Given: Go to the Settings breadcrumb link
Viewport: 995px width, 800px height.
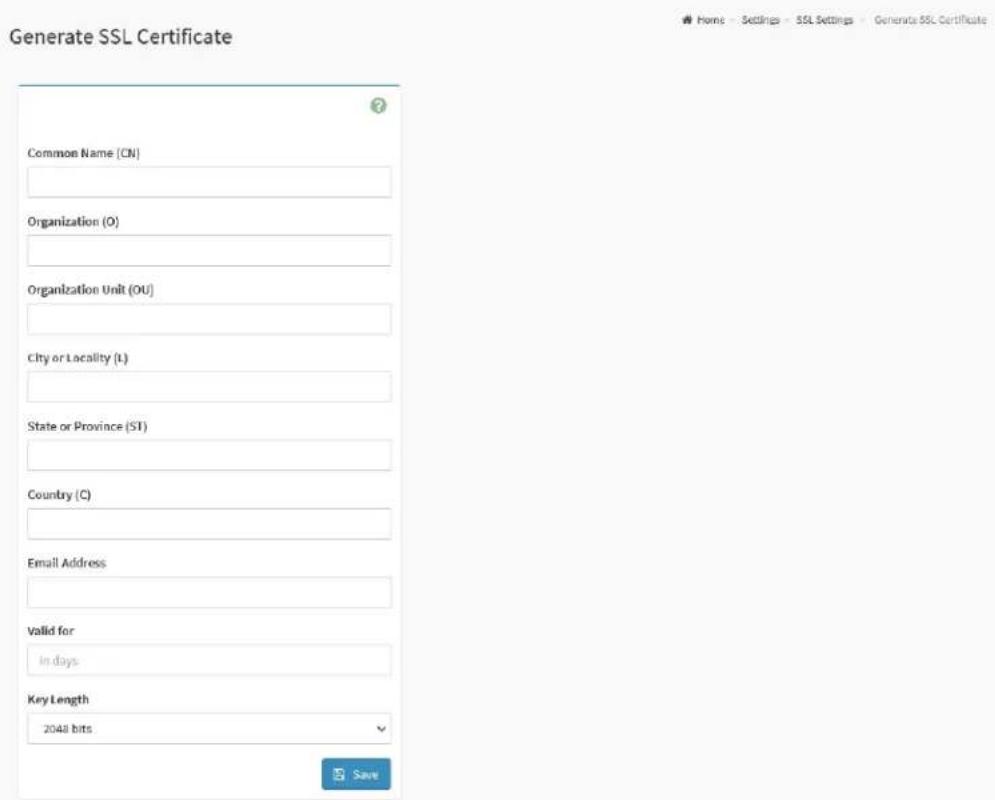Looking at the screenshot, I should pyautogui.click(x=760, y=20).
